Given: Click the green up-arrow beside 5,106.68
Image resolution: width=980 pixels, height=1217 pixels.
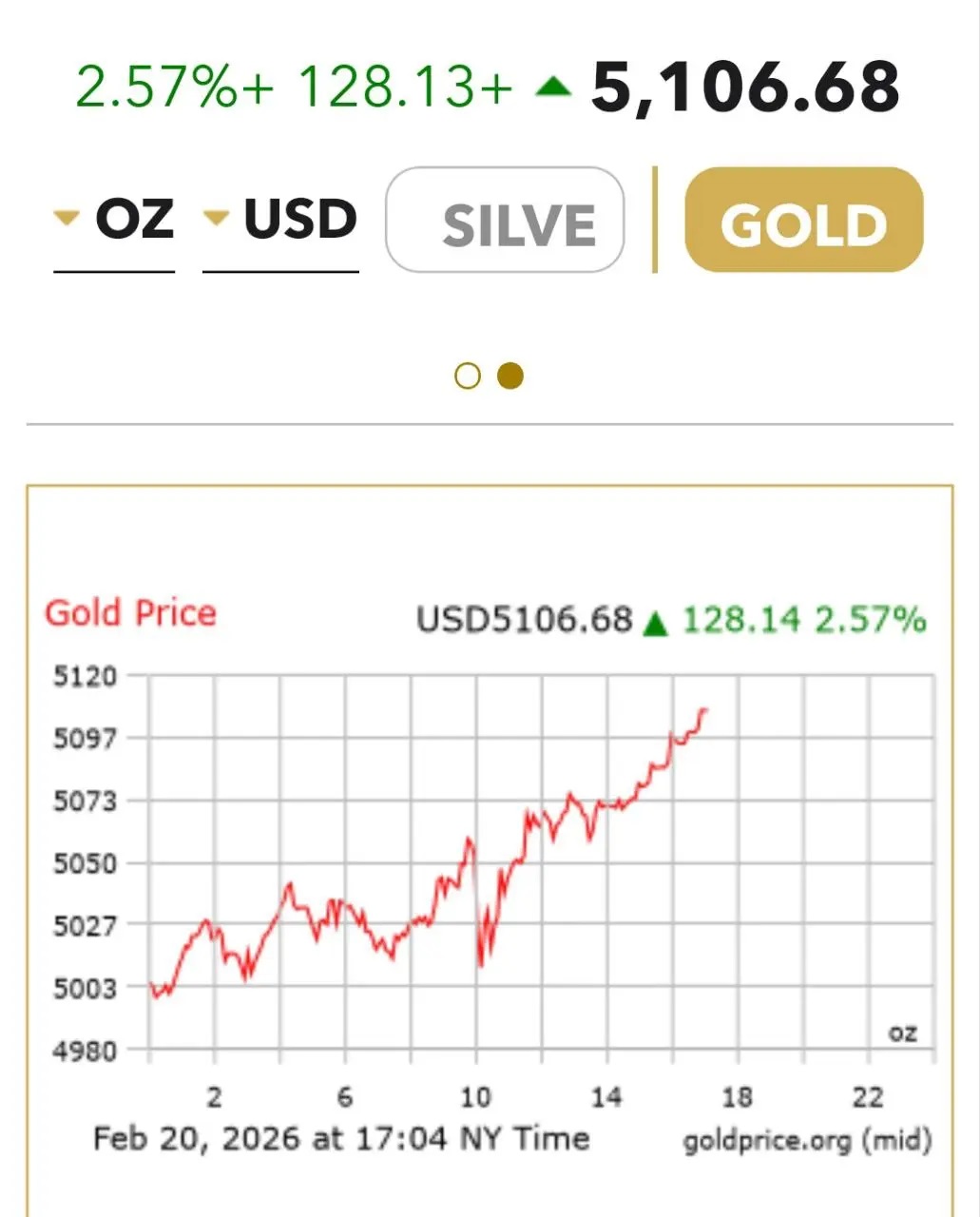Looking at the screenshot, I should coord(552,88).
